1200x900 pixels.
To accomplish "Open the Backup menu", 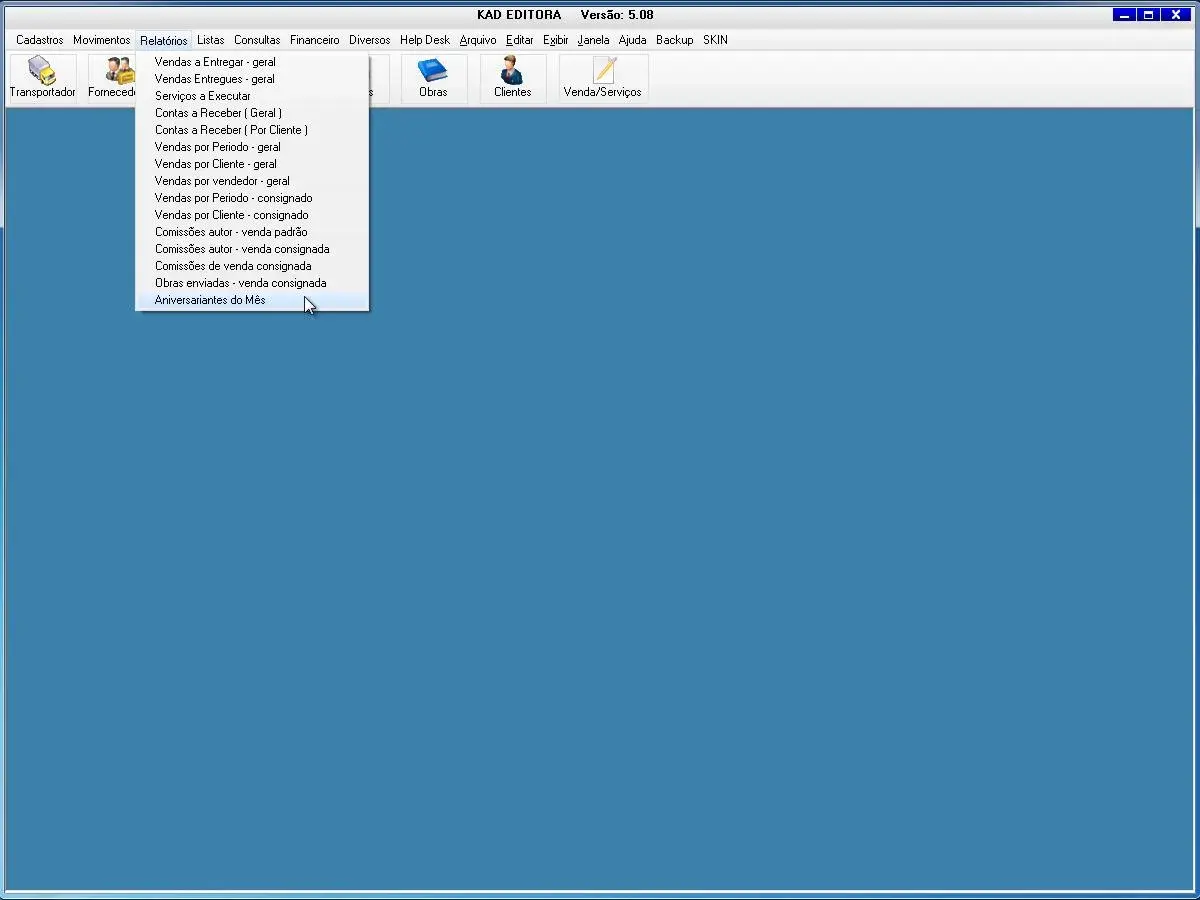I will (x=674, y=40).
